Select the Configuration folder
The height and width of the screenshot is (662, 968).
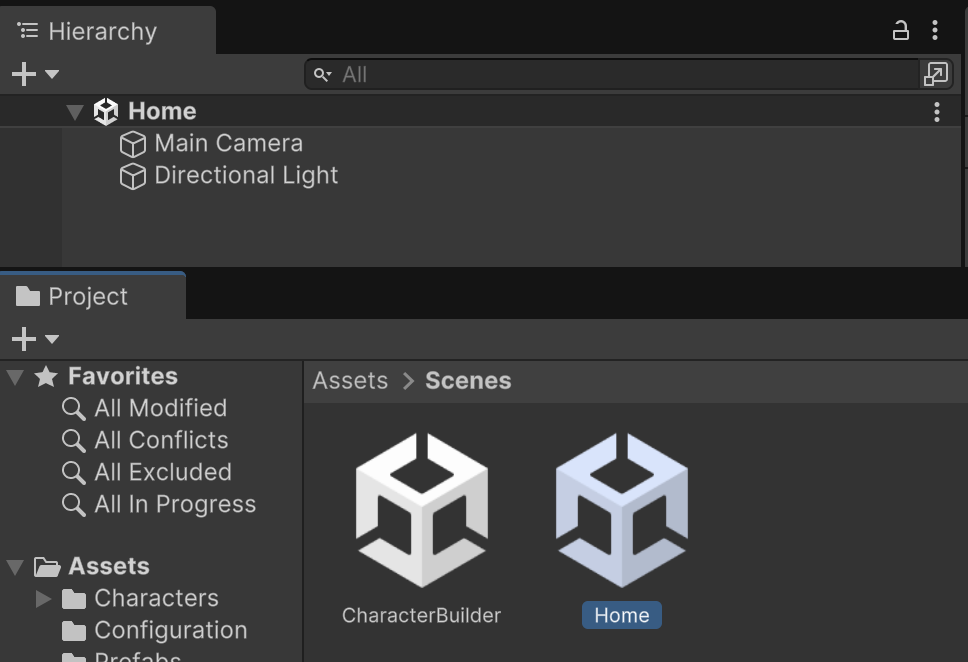click(170, 631)
